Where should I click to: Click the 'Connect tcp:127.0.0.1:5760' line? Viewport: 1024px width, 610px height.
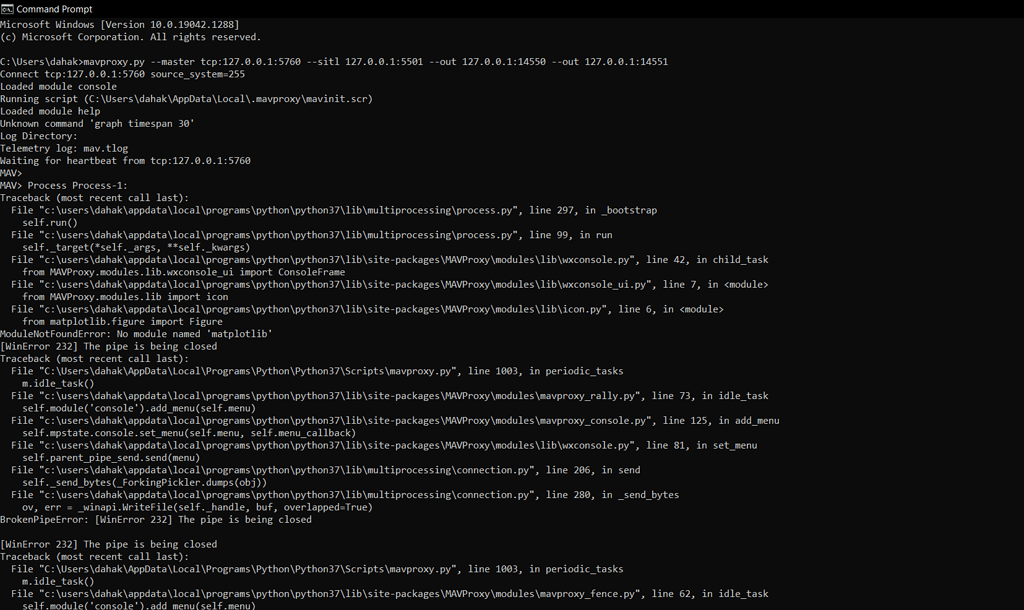click(122, 74)
